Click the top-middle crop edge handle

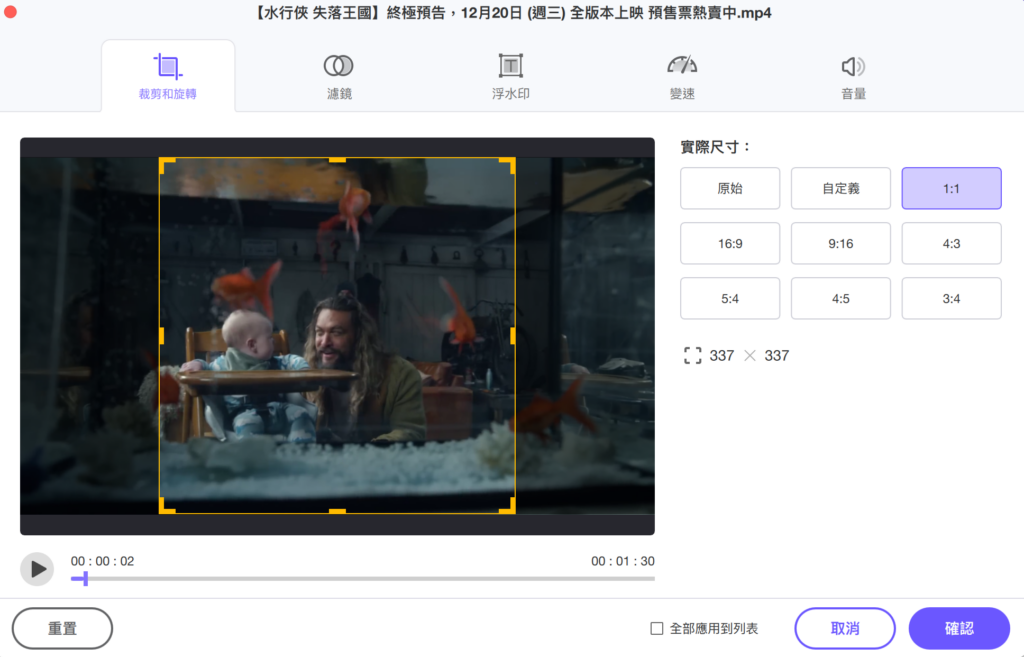coord(337,159)
